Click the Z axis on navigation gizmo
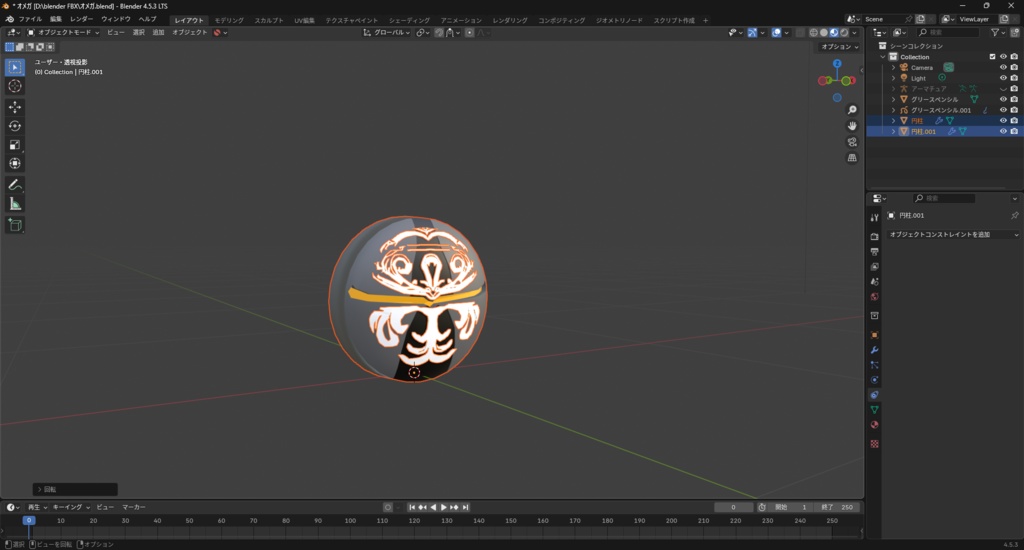 tap(837, 63)
